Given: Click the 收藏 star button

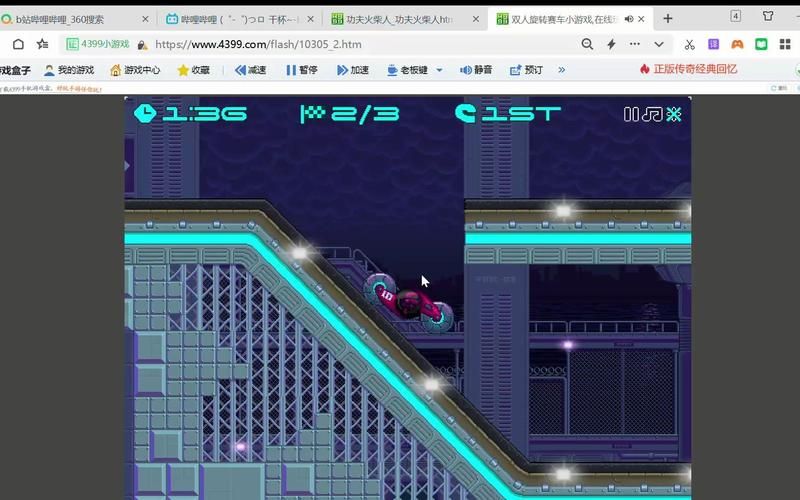Looking at the screenshot, I should point(193,70).
